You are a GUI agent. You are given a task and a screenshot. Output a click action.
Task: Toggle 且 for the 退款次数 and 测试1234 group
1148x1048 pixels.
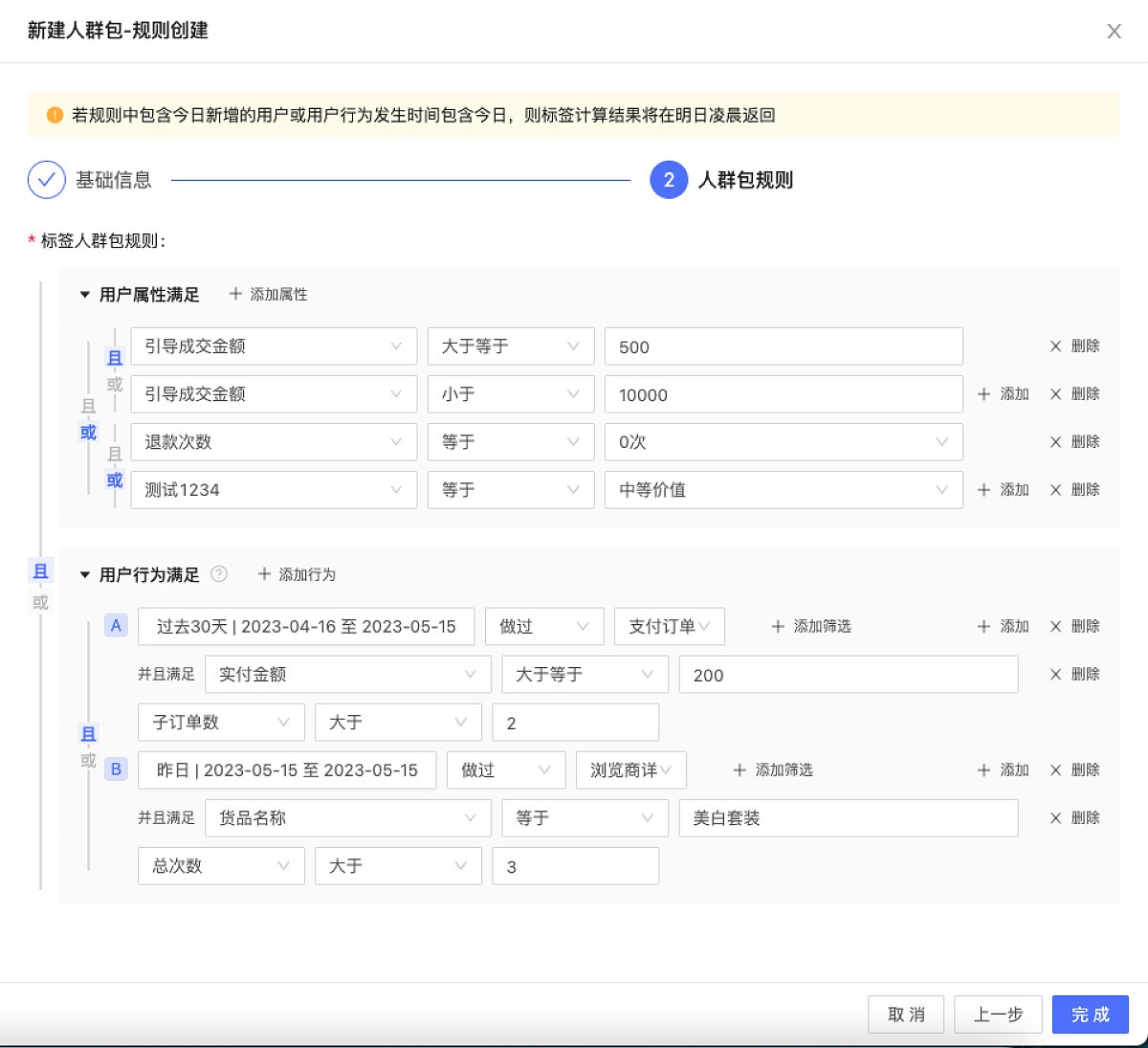click(x=115, y=454)
